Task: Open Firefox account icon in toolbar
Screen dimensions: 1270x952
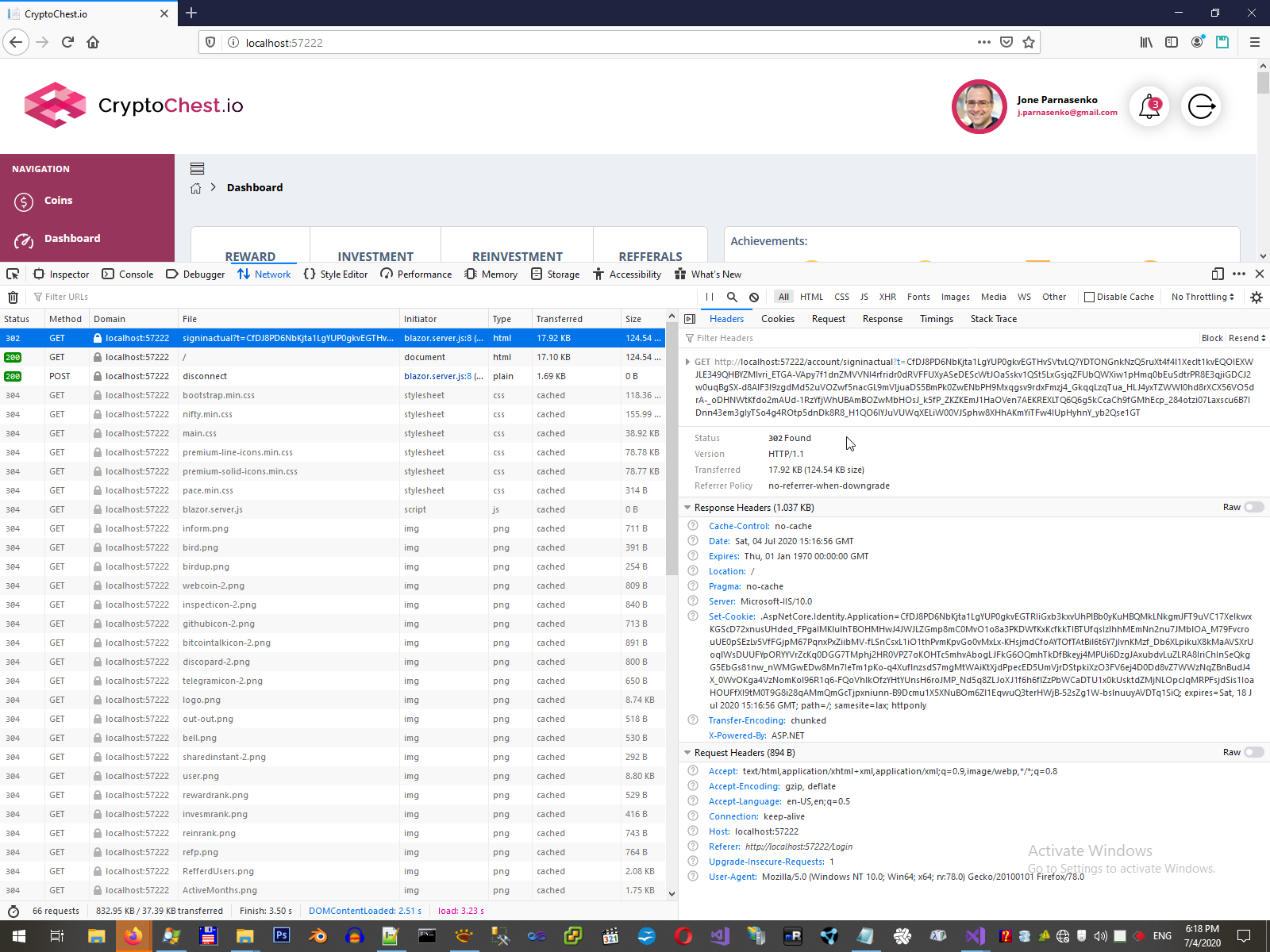Action: point(1197,42)
